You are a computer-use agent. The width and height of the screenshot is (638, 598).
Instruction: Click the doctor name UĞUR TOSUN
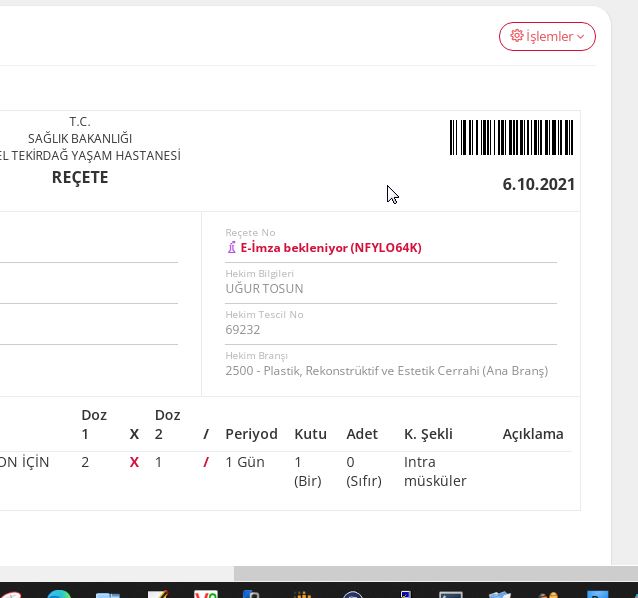(x=265, y=289)
